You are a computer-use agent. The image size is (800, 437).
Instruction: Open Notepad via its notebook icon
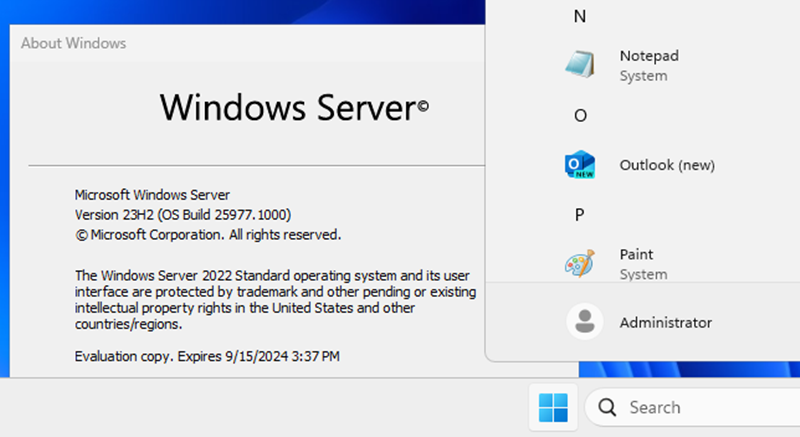pos(580,65)
